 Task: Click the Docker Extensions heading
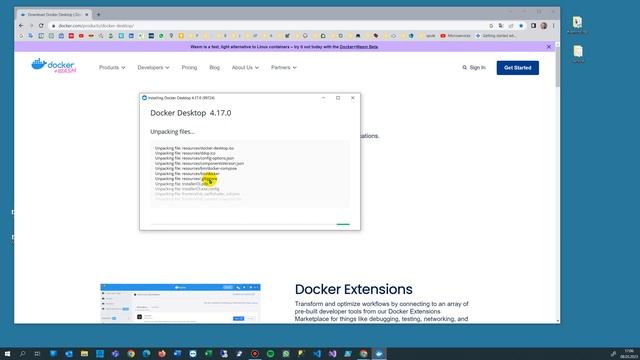[x=353, y=289]
